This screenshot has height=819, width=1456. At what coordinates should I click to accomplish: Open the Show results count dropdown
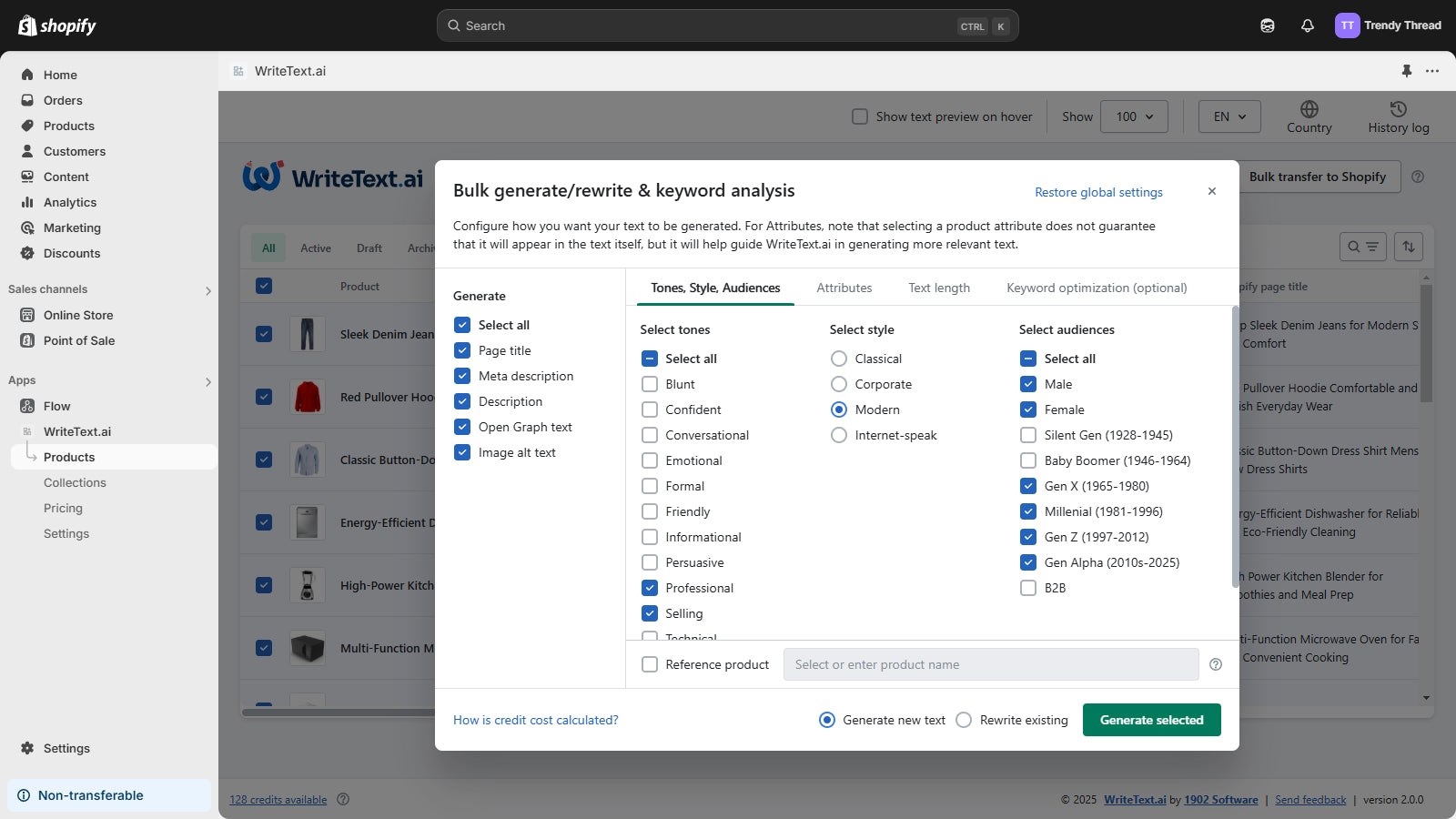click(x=1133, y=116)
